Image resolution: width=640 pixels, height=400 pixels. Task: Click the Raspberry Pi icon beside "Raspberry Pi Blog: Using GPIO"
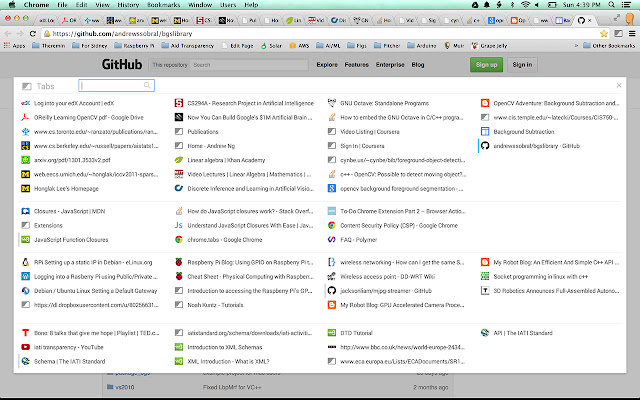tap(179, 262)
